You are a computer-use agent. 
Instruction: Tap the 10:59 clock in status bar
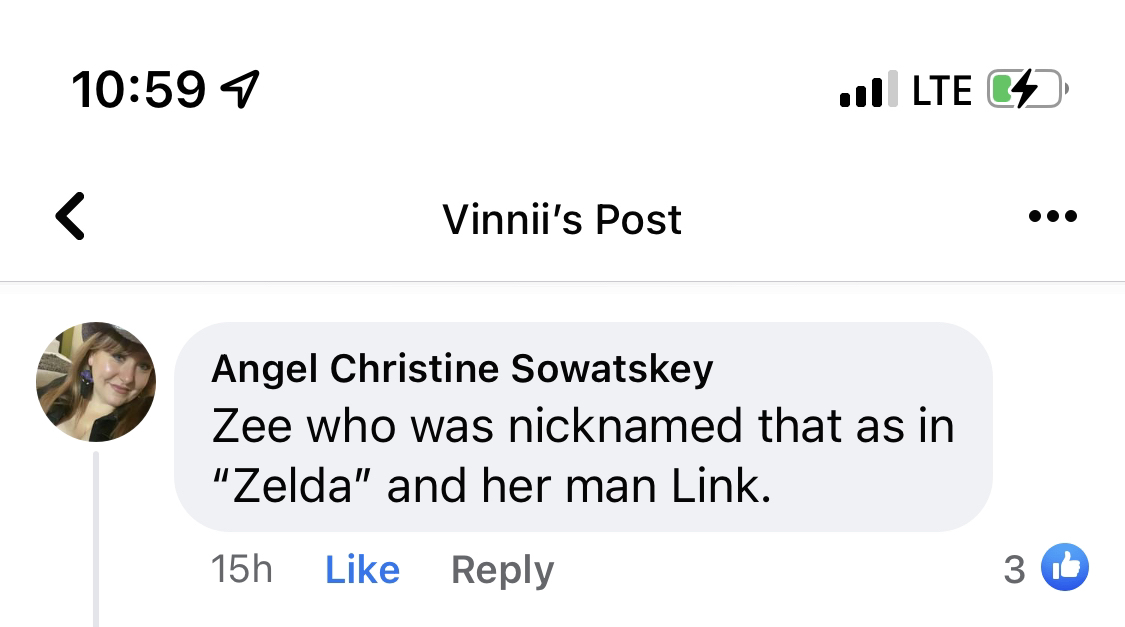pyautogui.click(x=138, y=91)
